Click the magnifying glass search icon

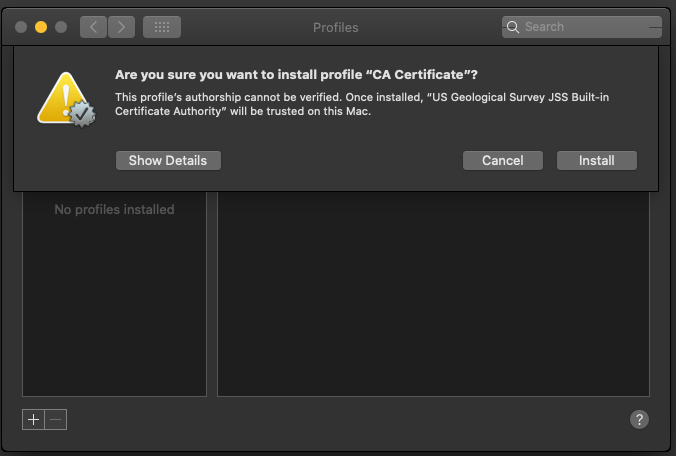click(x=513, y=27)
